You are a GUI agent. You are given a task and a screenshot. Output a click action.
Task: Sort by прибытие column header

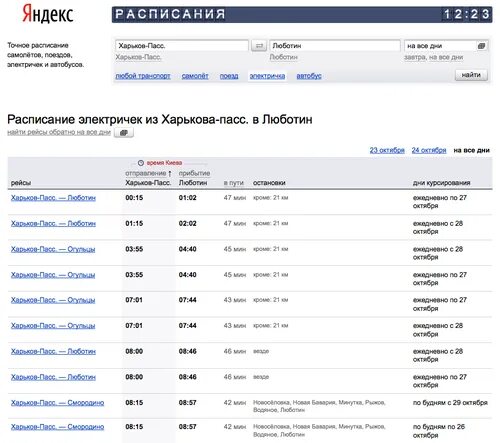(x=194, y=173)
